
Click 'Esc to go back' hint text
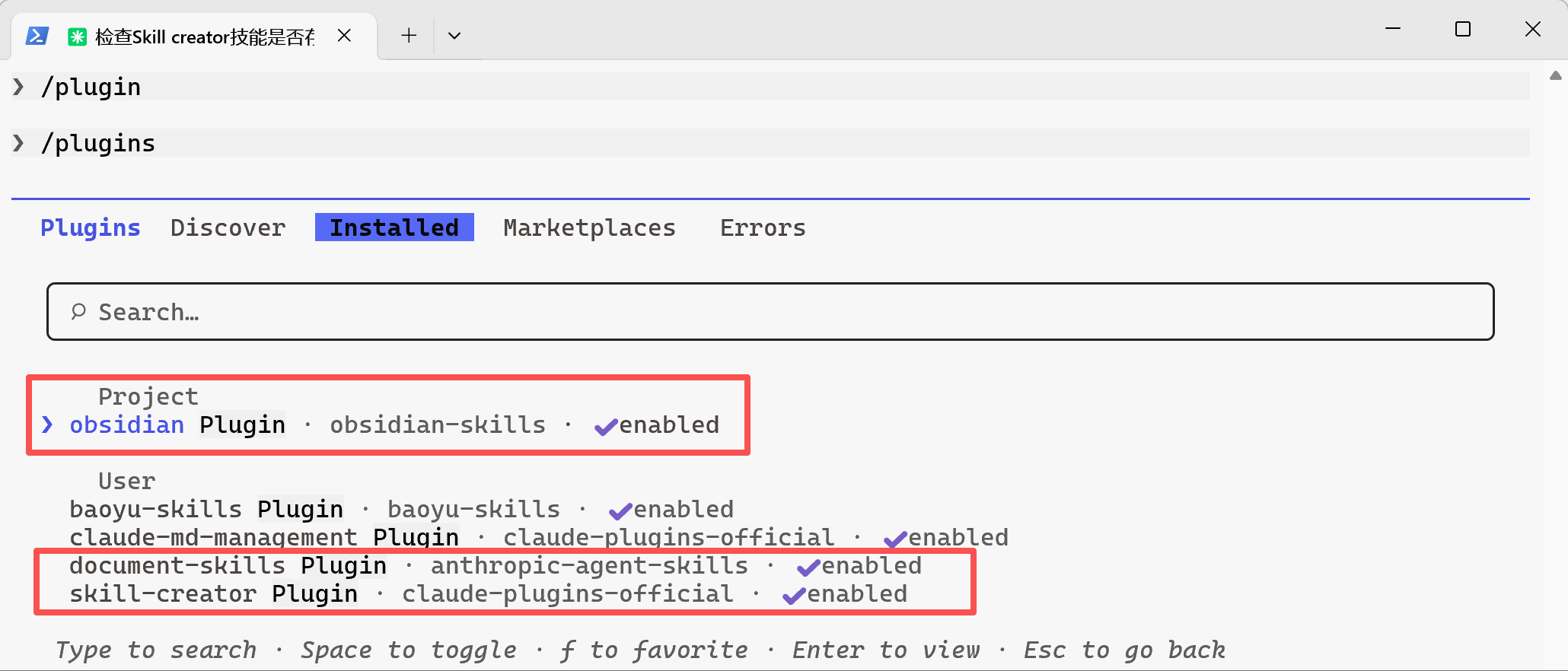1124,650
